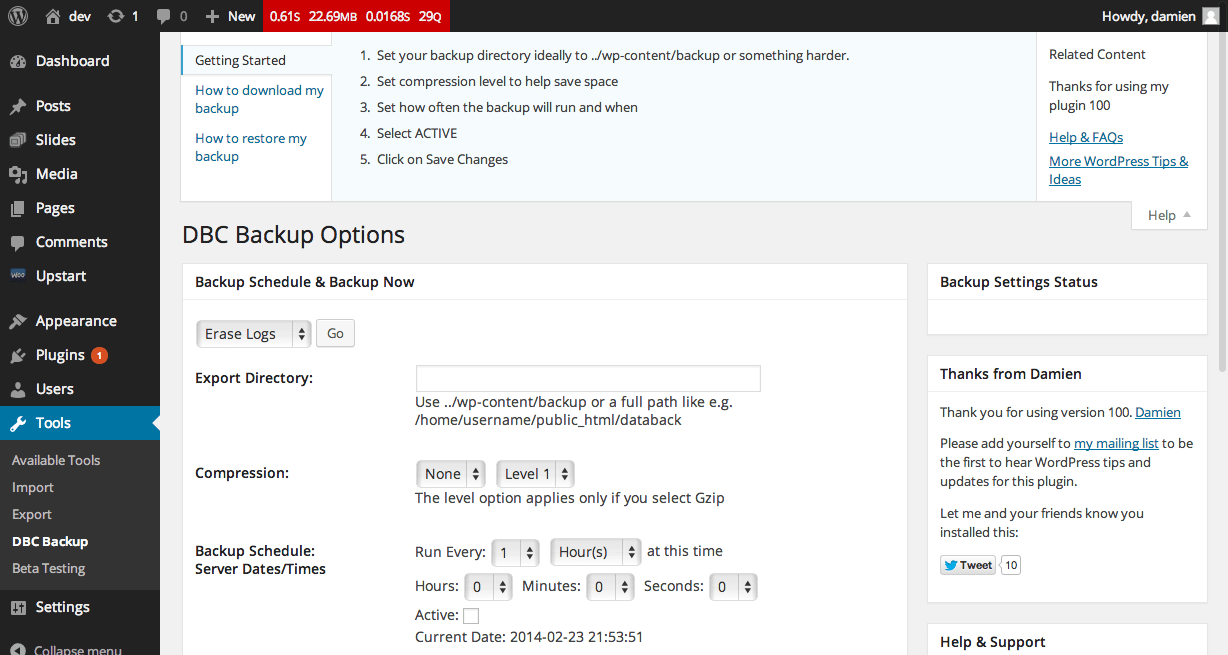Click the tweet count bubble showing 10
The width and height of the screenshot is (1228, 655).
click(x=1011, y=565)
